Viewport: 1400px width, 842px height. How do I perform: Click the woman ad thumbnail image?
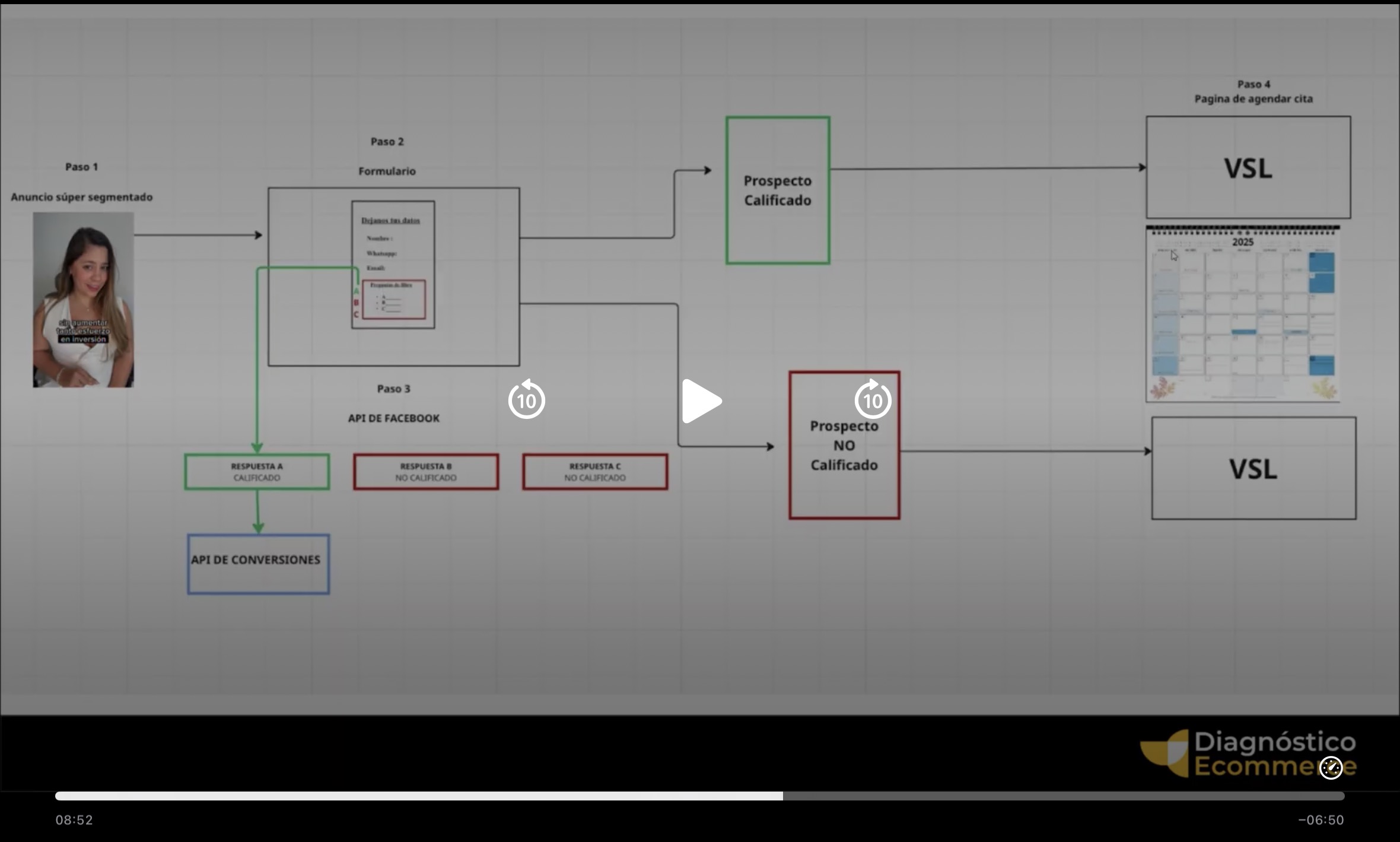(84, 300)
